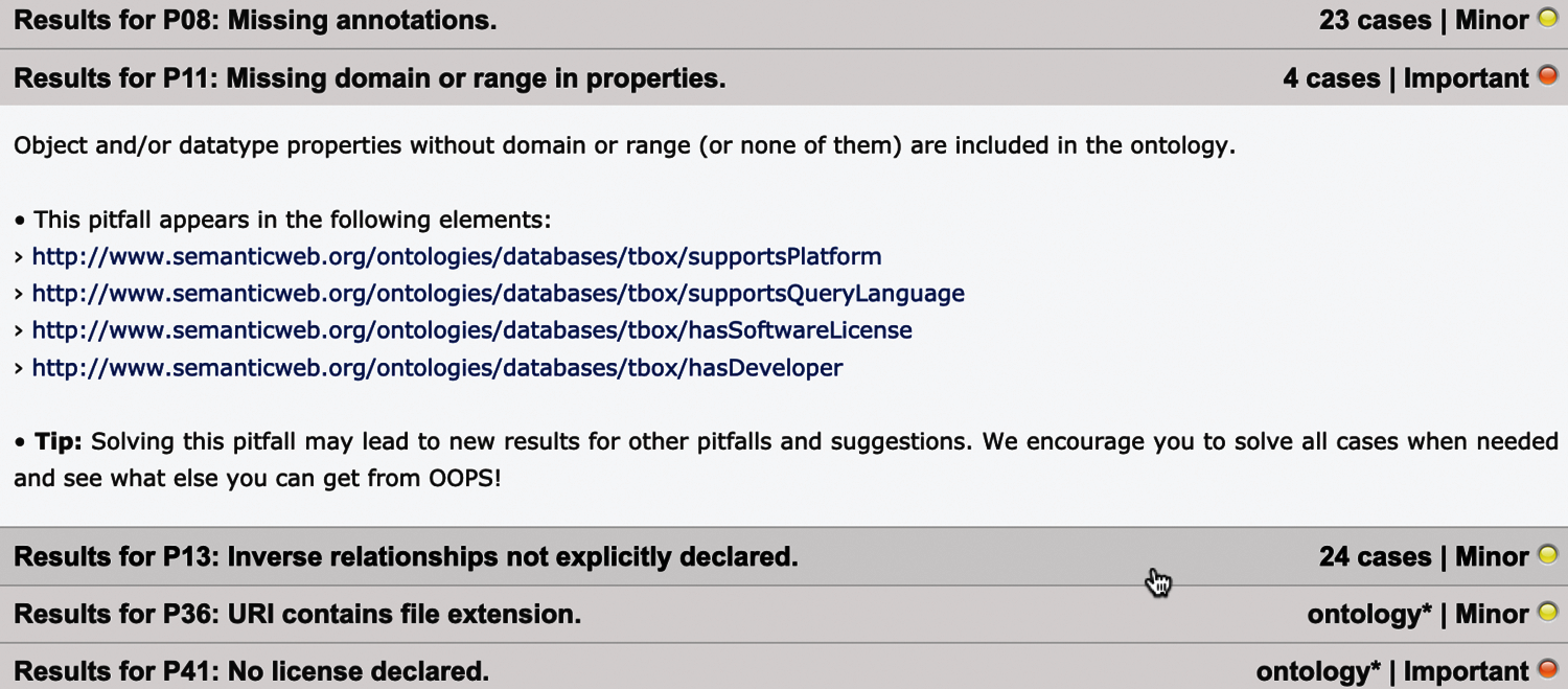The height and width of the screenshot is (689, 1568).
Task: Open the supportsPlatform property link
Action: pyautogui.click(x=456, y=257)
